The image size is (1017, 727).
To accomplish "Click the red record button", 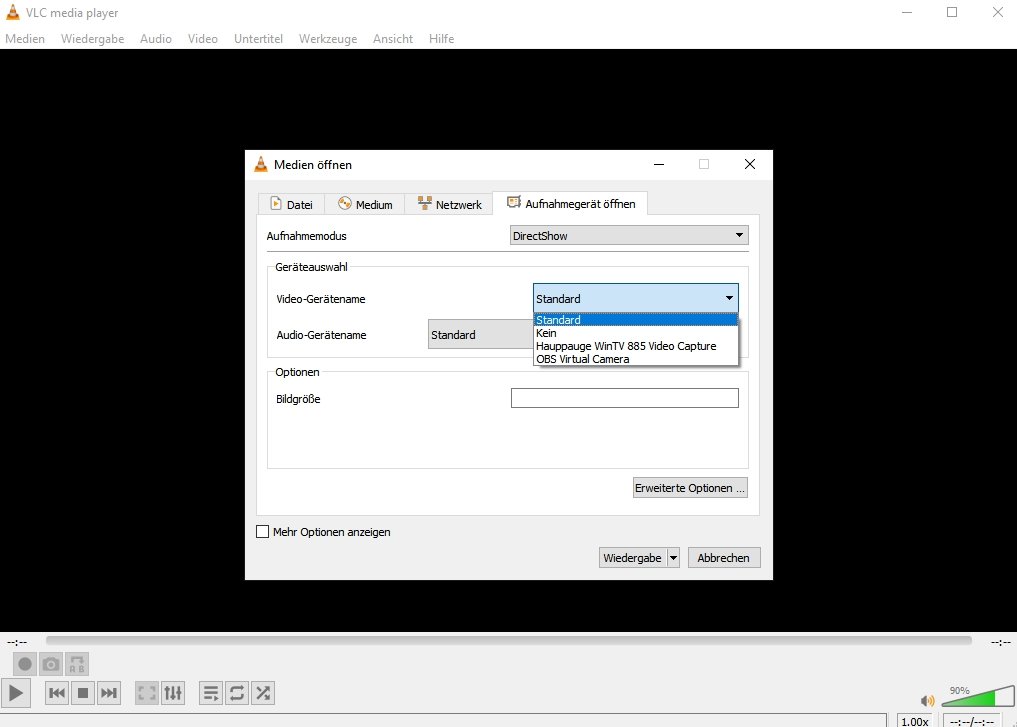I will coord(25,664).
